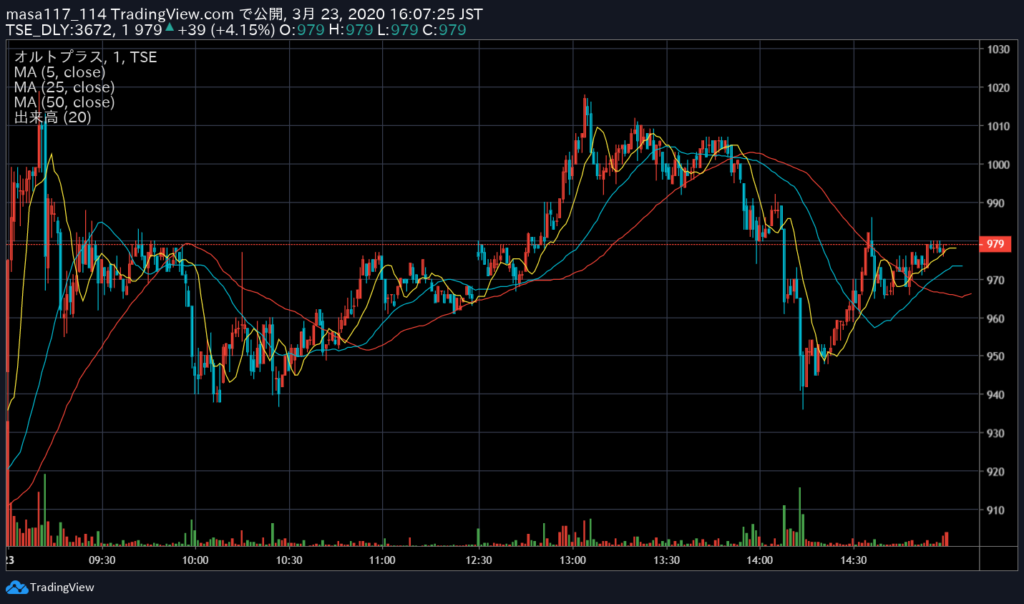Click the masa117_114 TradingView.com publisher text
Viewport: 1024px width, 604px height.
pos(120,14)
